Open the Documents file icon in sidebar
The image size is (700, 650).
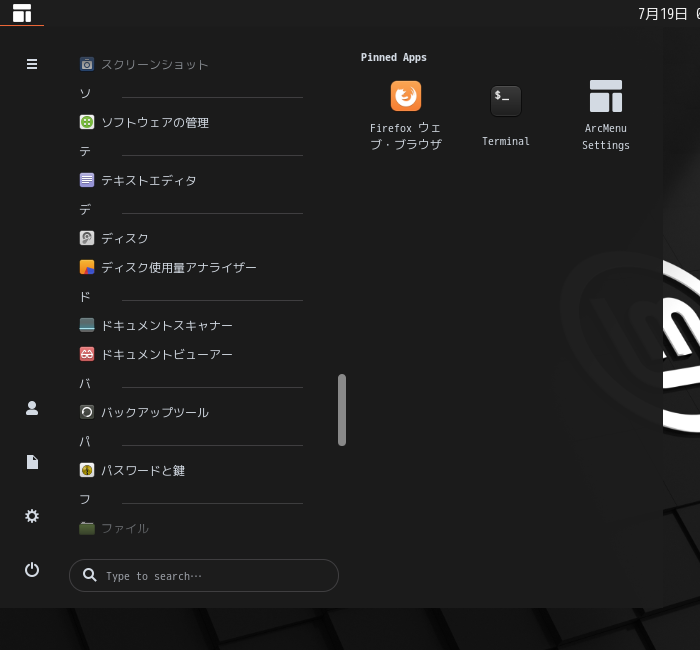pos(32,462)
